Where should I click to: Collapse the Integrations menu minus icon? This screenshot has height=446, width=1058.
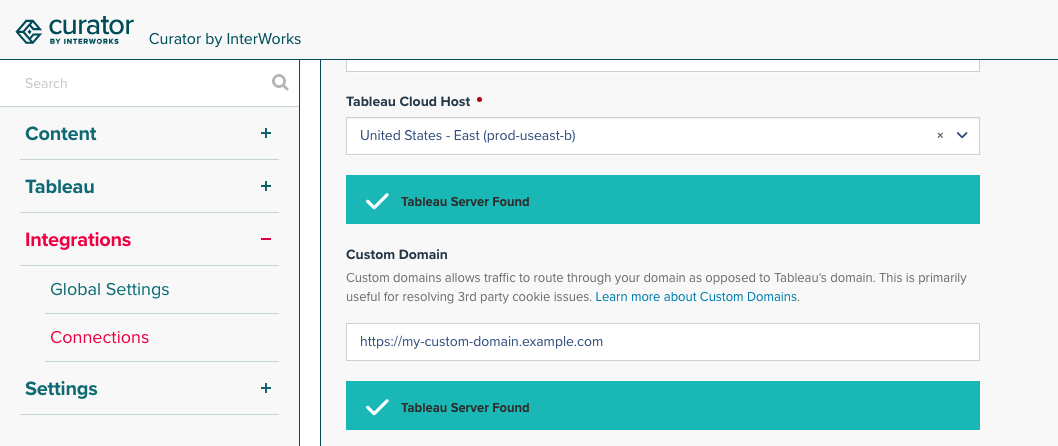point(266,240)
